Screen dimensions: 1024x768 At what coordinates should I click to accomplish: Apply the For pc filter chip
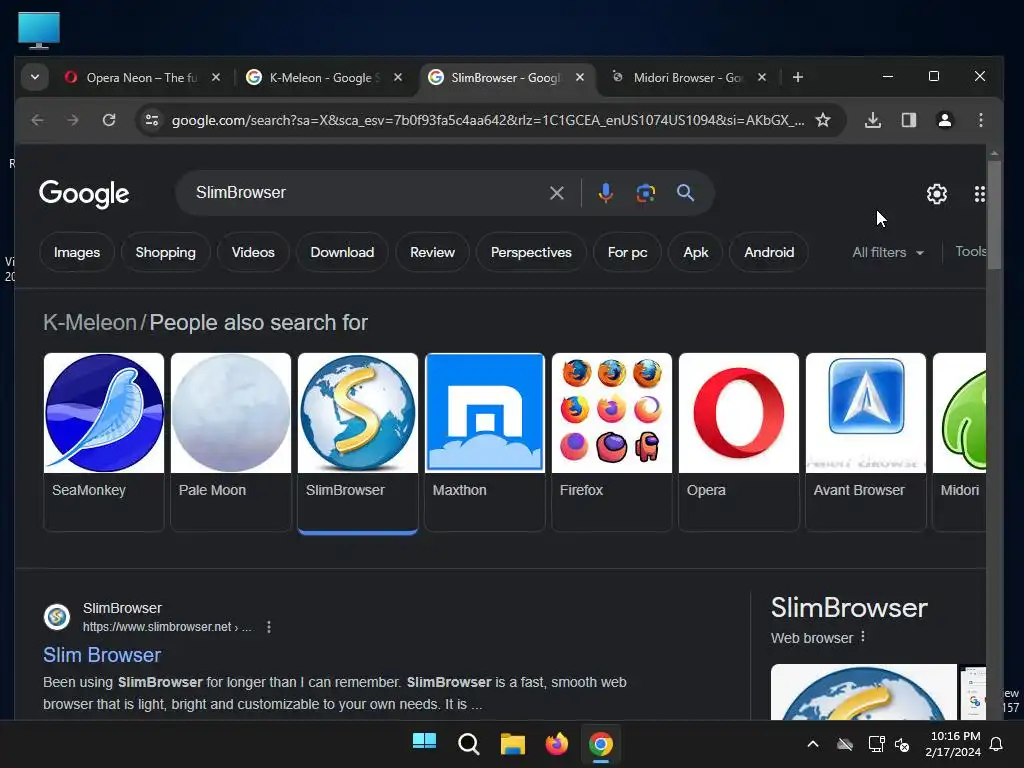coord(627,252)
